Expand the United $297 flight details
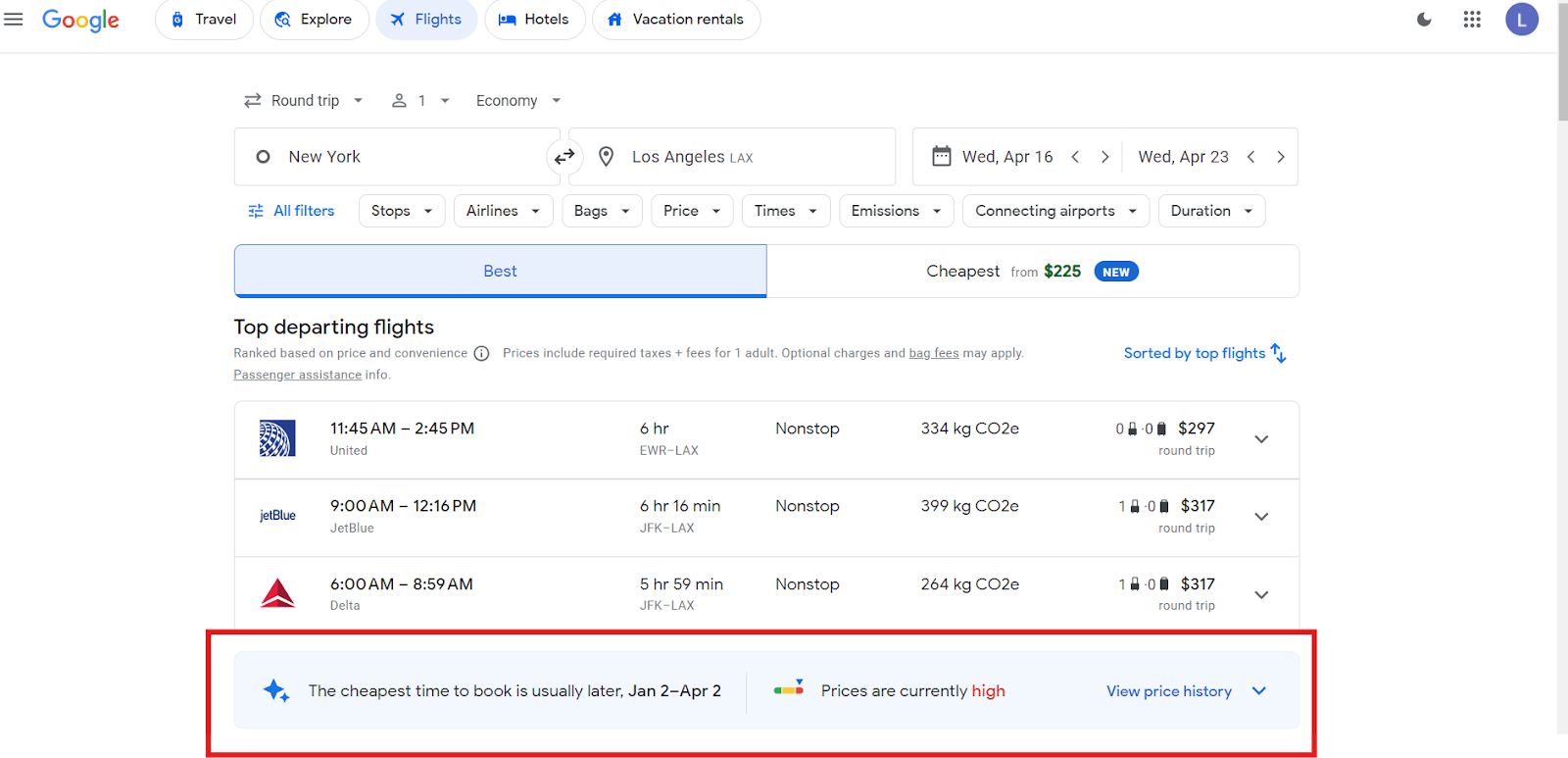 (1261, 439)
